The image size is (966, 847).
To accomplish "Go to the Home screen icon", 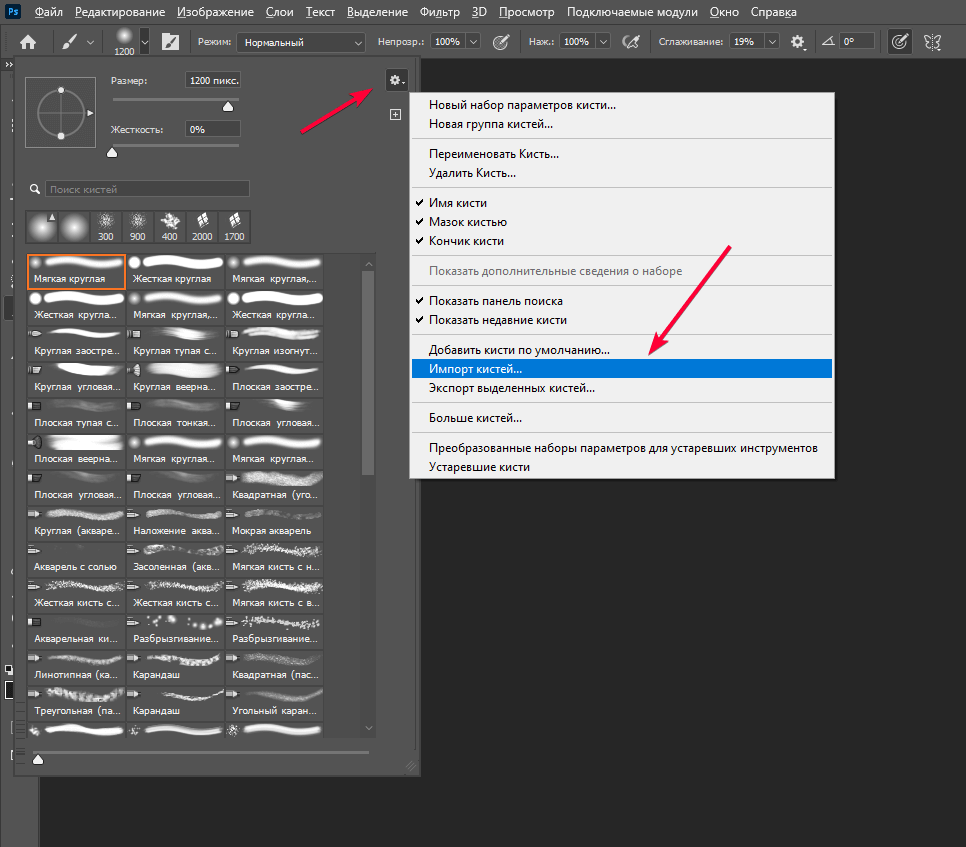I will tap(28, 42).
